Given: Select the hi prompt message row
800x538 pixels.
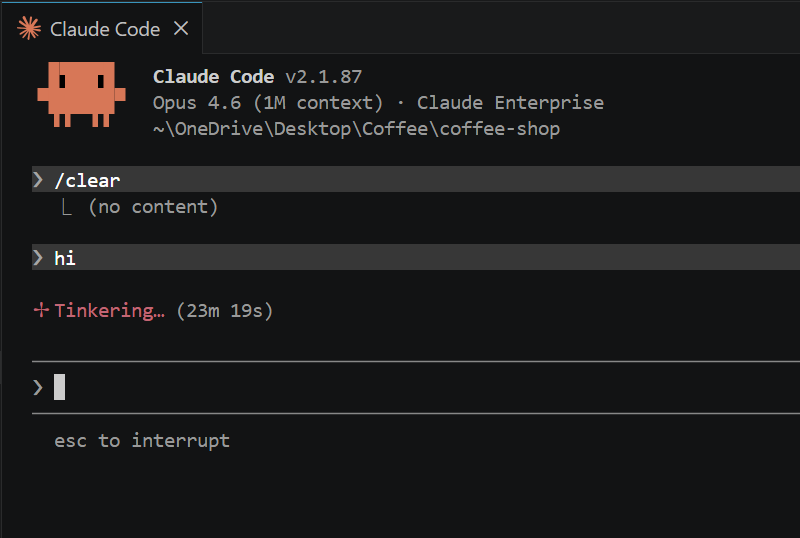Looking at the screenshot, I should click(416, 257).
